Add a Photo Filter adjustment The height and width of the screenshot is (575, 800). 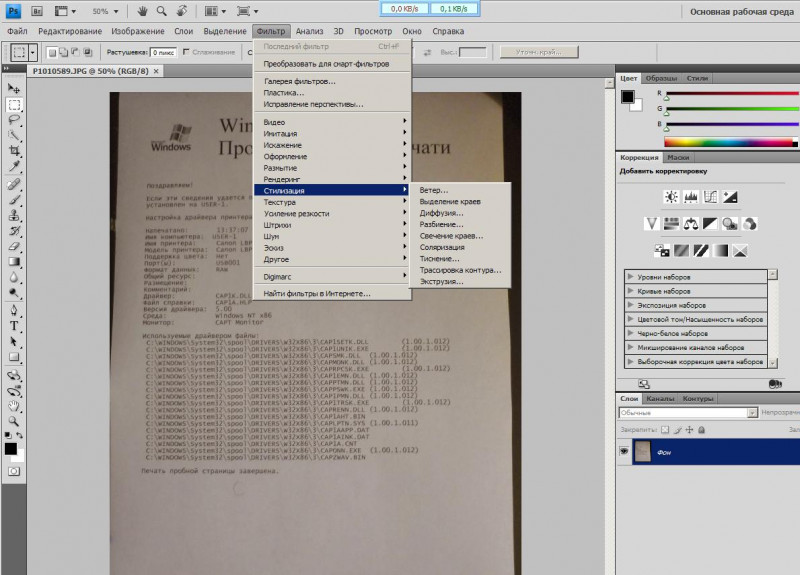(730, 223)
